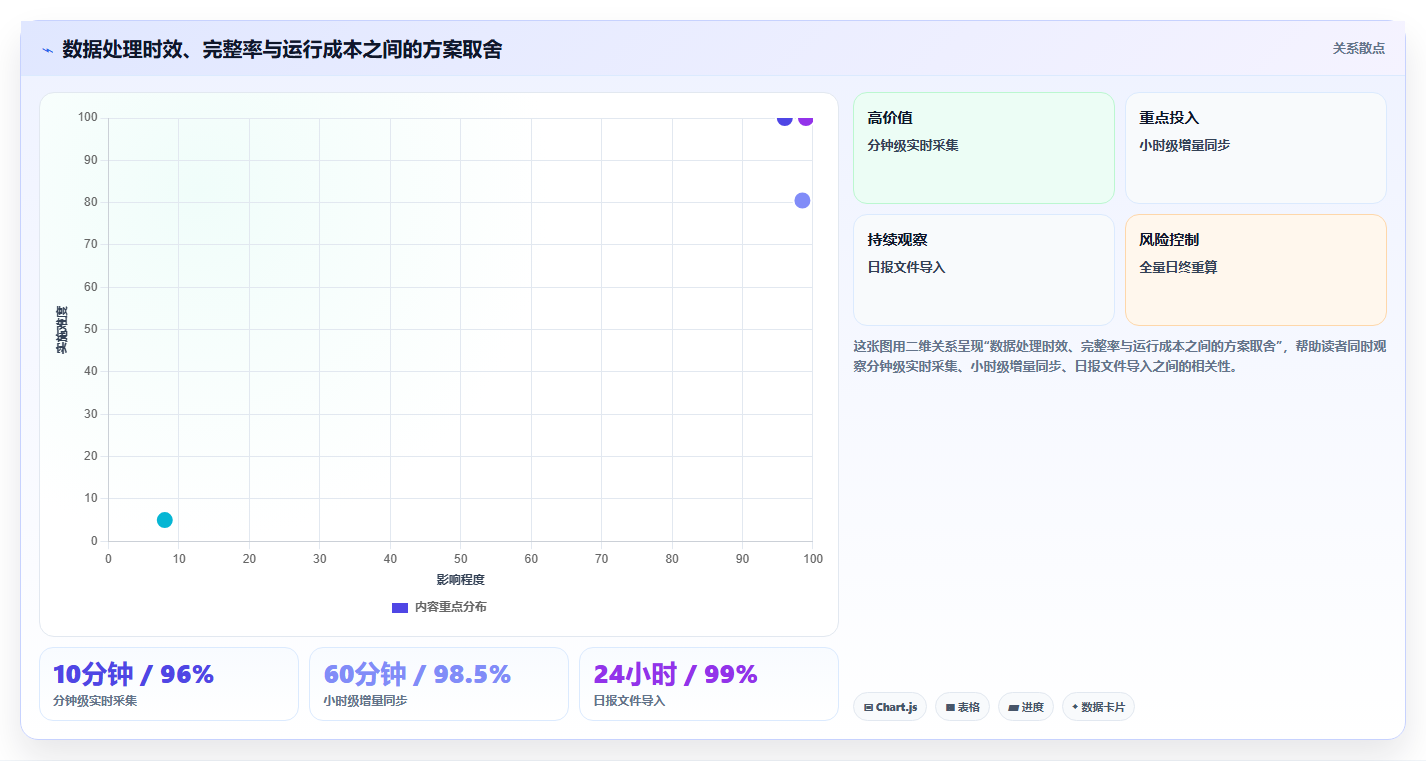Click the 小时级增量同步 caption under 60分钟 / 98.5%
Image resolution: width=1426 pixels, height=761 pixels.
tap(365, 701)
